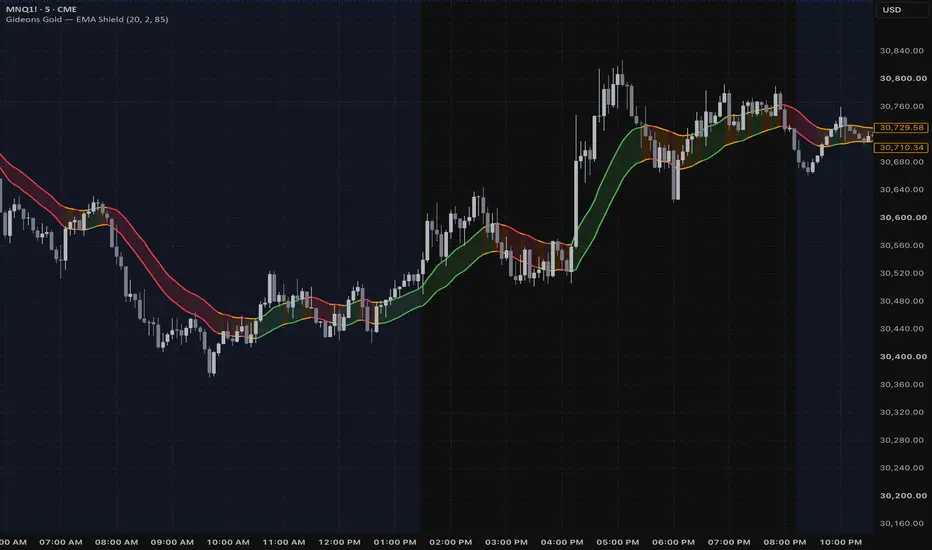Click the 30,320.00 price scale label

tap(902, 412)
